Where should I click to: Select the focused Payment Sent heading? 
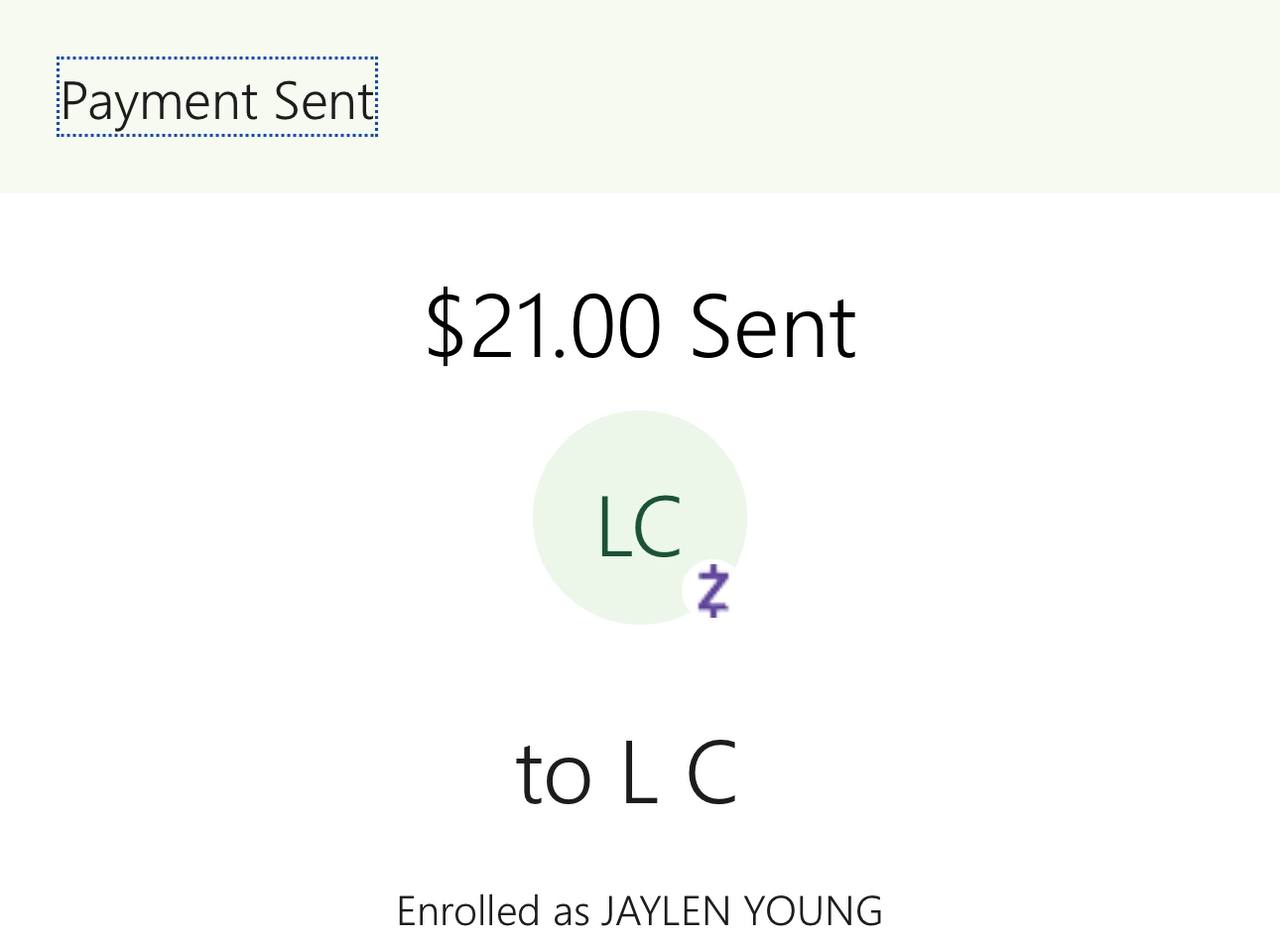point(217,98)
